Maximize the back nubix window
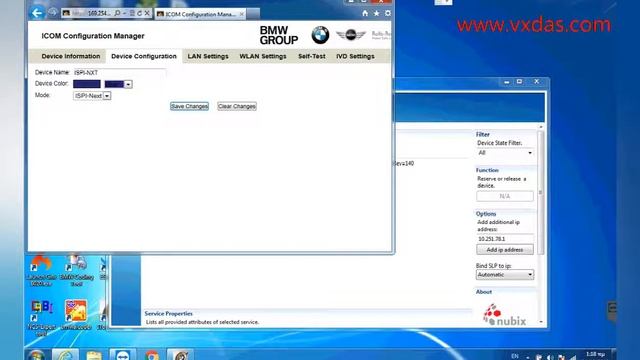The height and width of the screenshot is (360, 640). pos(519,82)
